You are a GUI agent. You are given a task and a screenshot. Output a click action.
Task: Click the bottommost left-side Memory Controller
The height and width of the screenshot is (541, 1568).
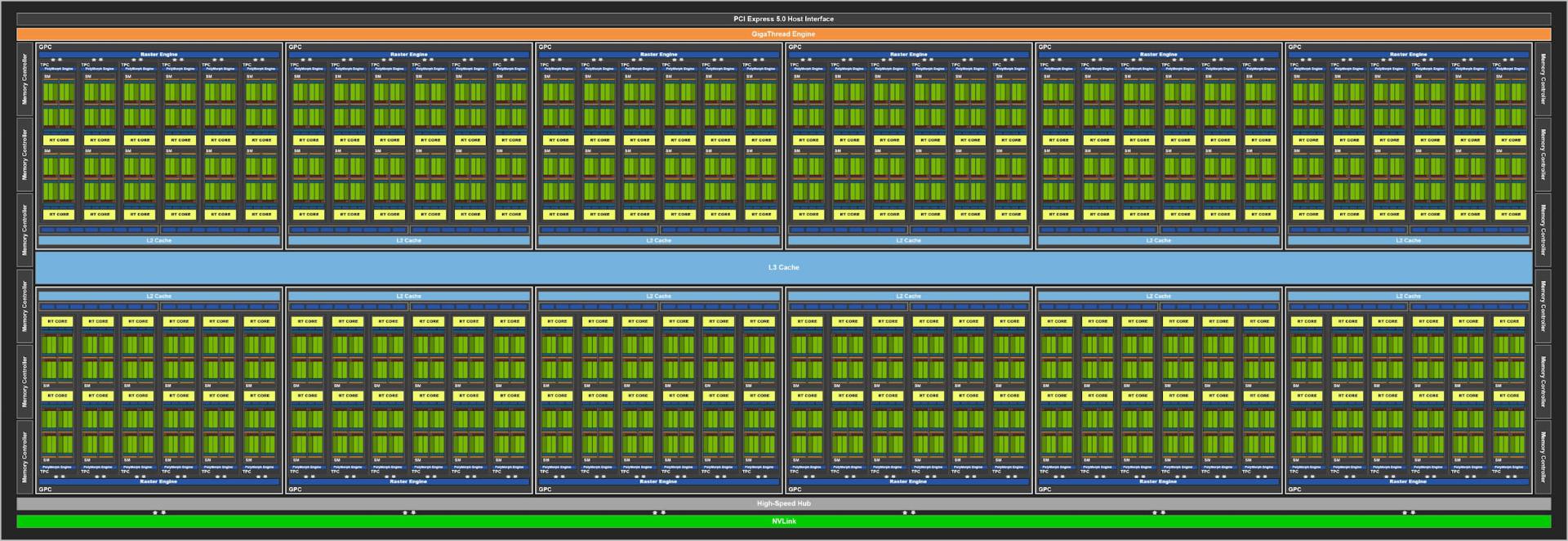[24, 457]
